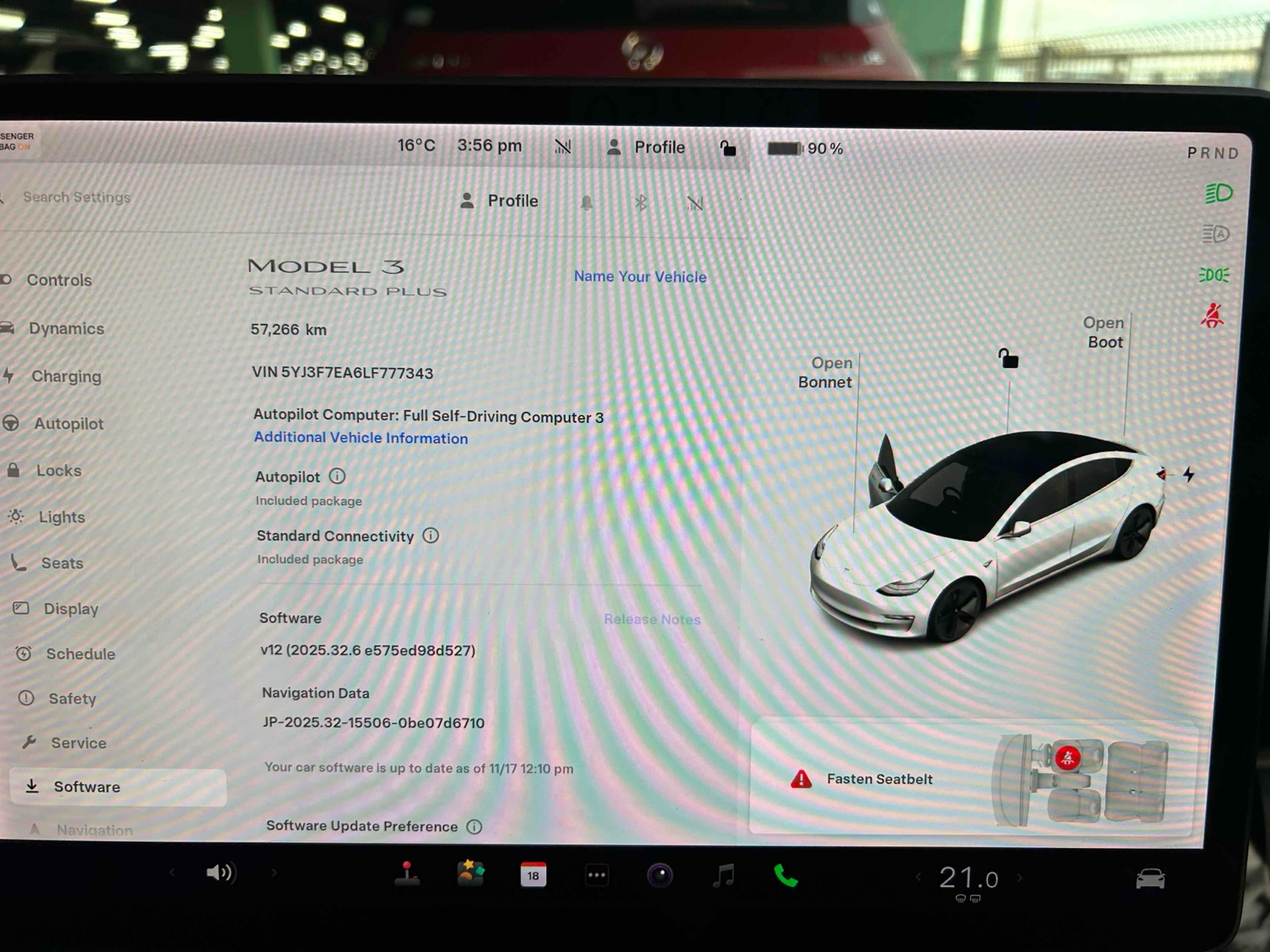
Task: Toggle the volume speaker icon
Action: click(x=220, y=873)
